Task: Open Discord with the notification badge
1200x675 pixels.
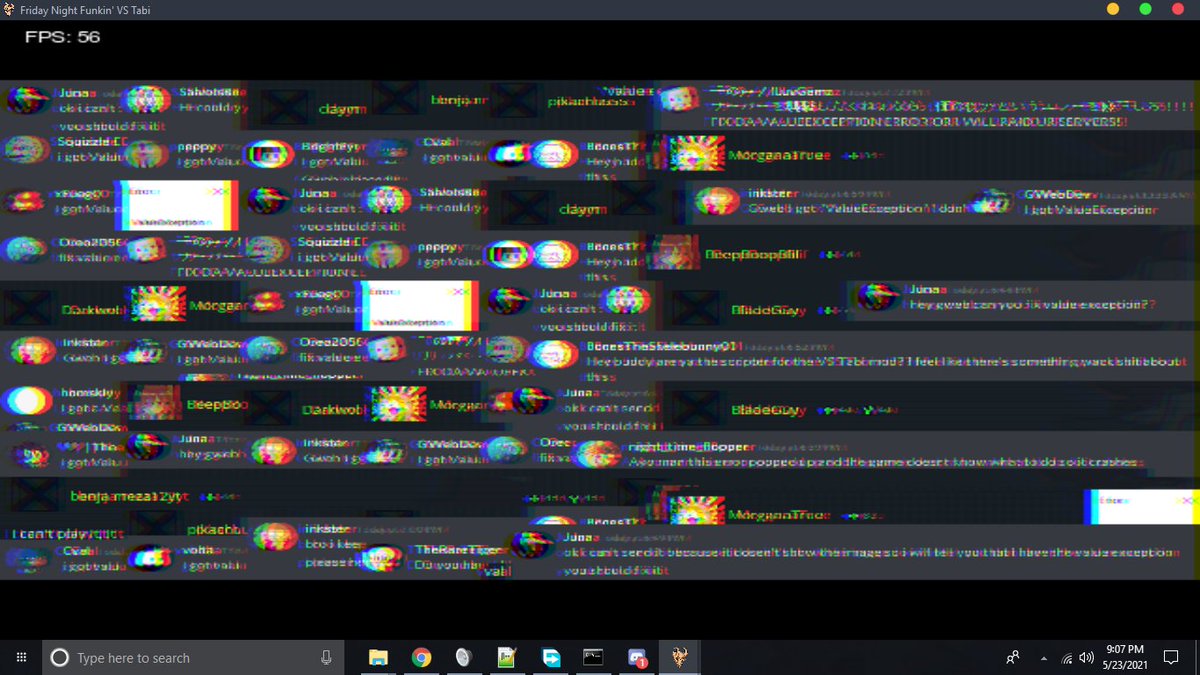Action: (x=637, y=657)
